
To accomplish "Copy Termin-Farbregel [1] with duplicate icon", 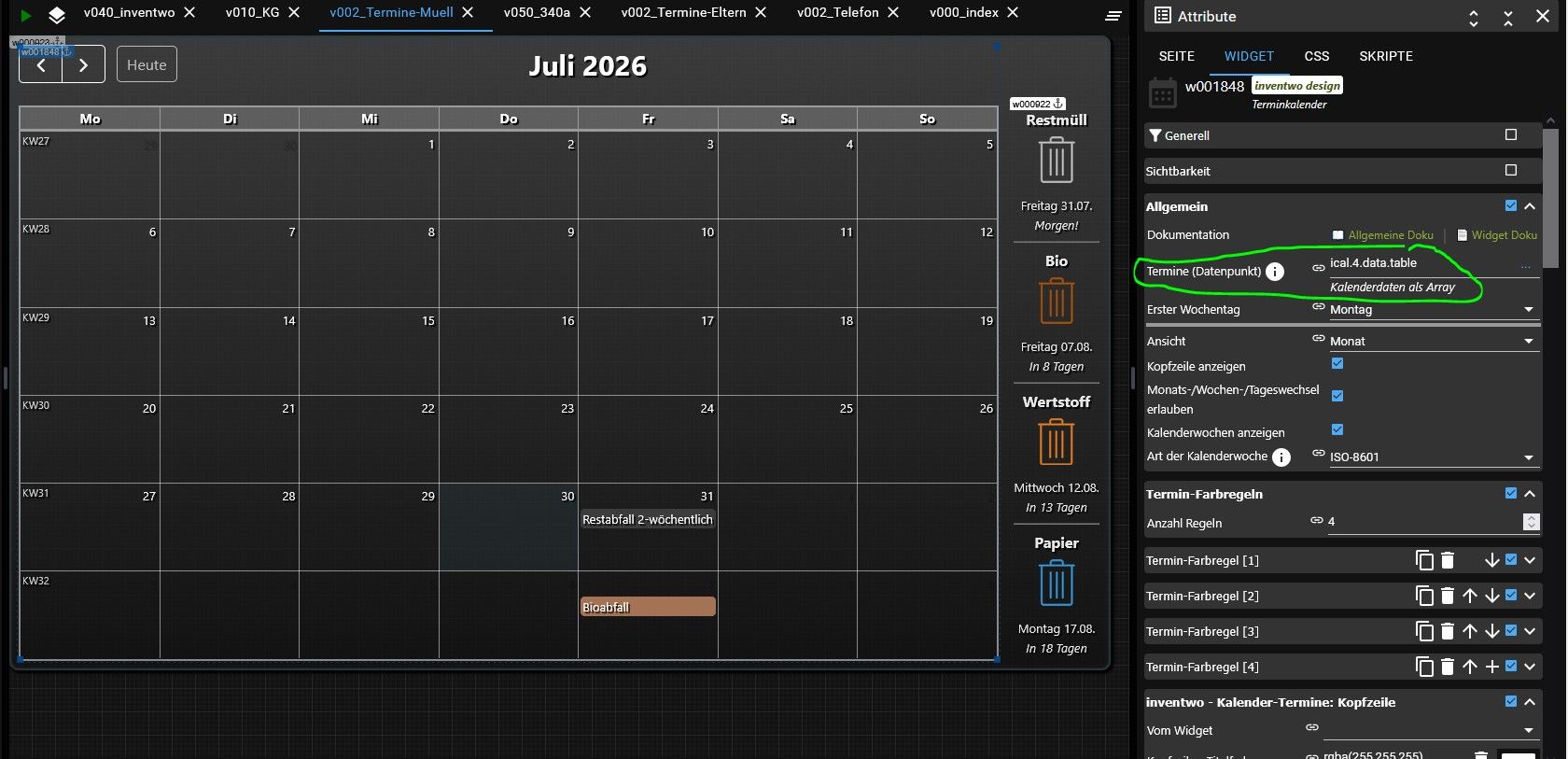I will [1424, 560].
